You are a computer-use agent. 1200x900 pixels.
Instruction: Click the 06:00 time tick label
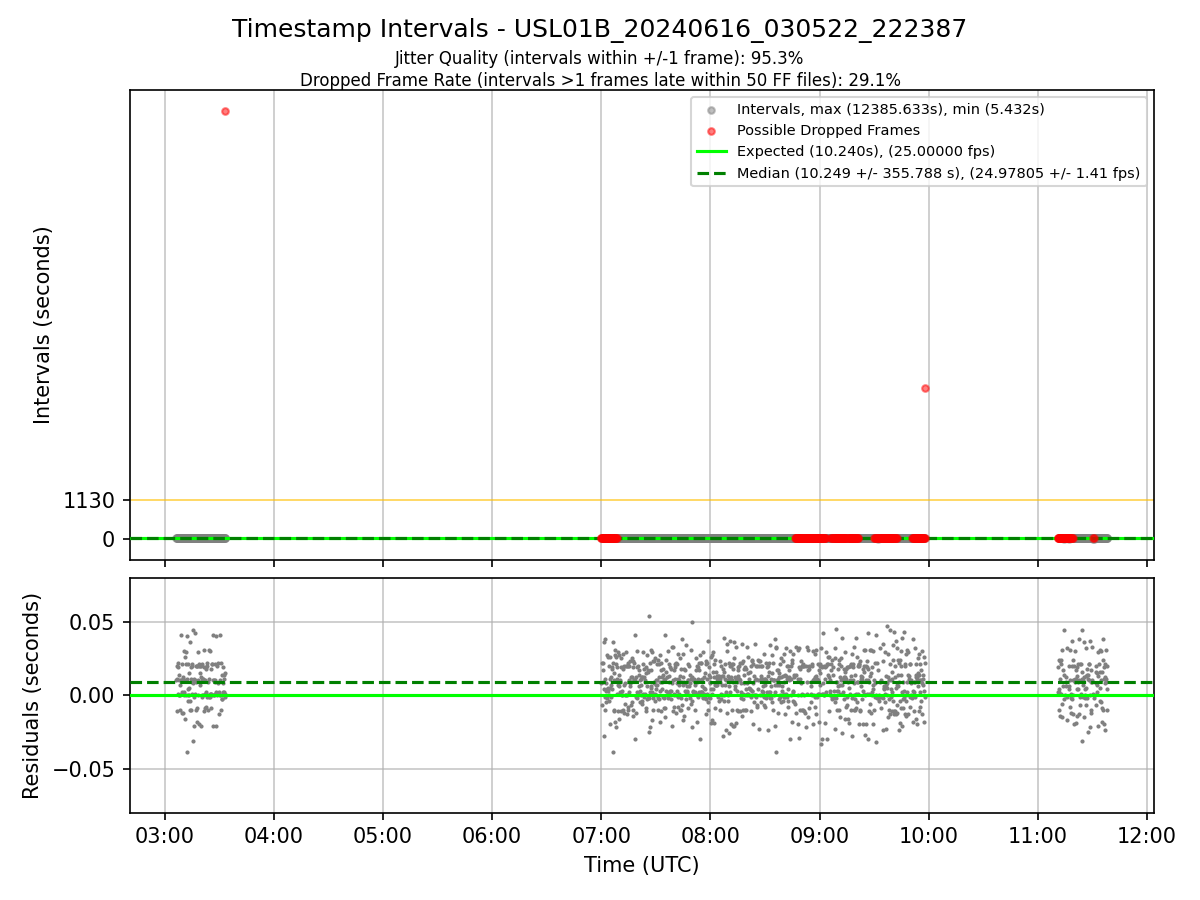[x=492, y=834]
